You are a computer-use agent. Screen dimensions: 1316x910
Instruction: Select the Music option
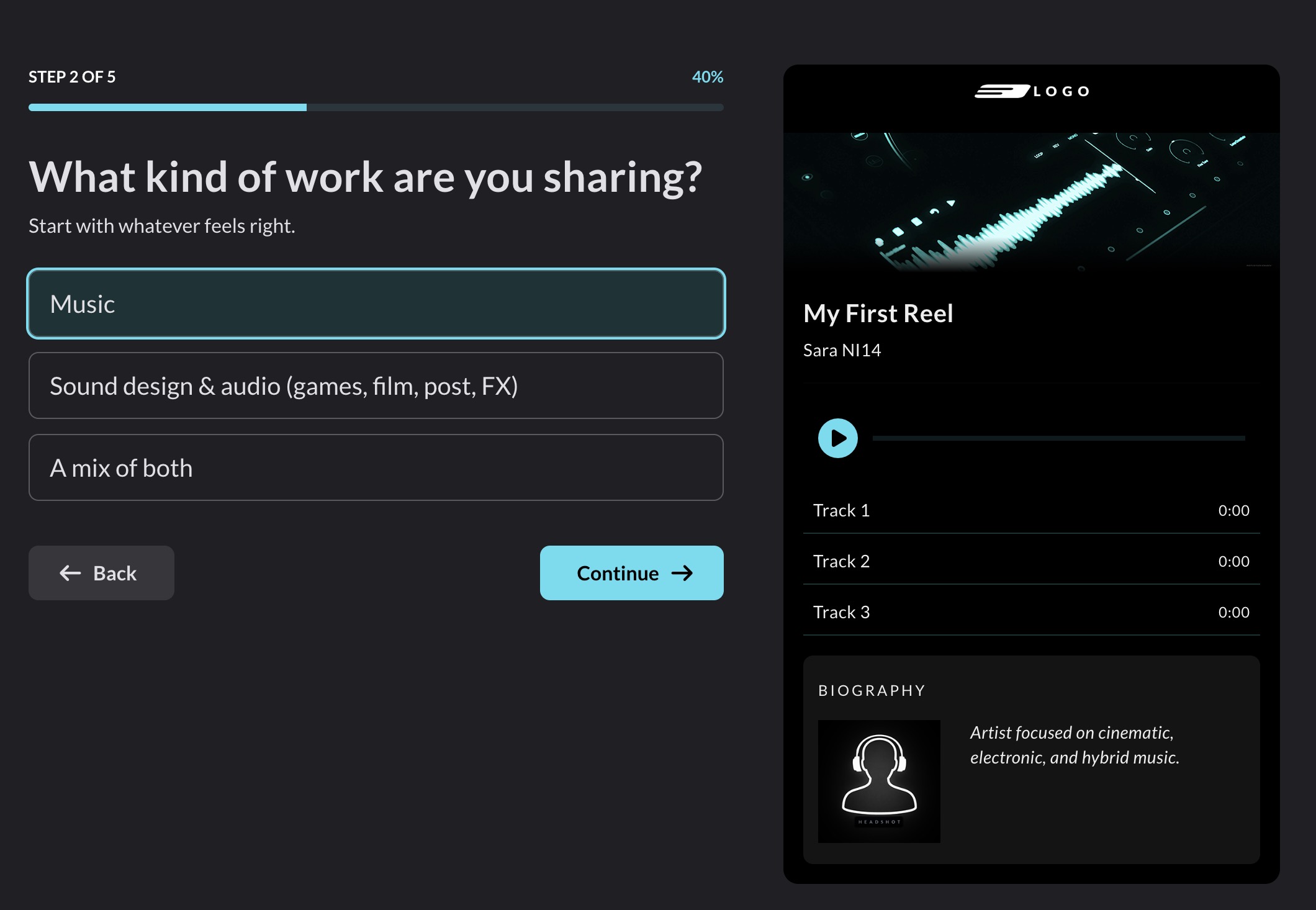coord(376,304)
